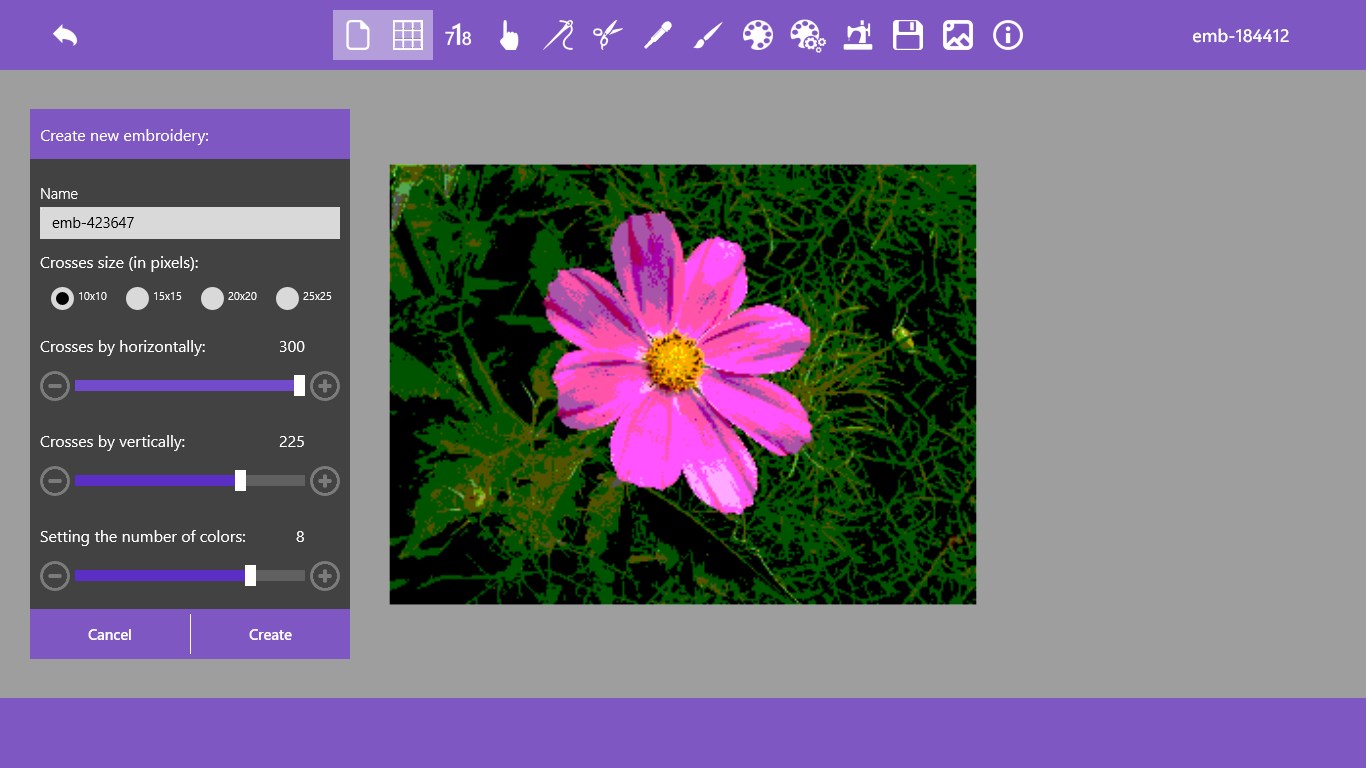Screen dimensions: 1366x768
Task: Pick the eyedropper color tool
Action: [657, 36]
